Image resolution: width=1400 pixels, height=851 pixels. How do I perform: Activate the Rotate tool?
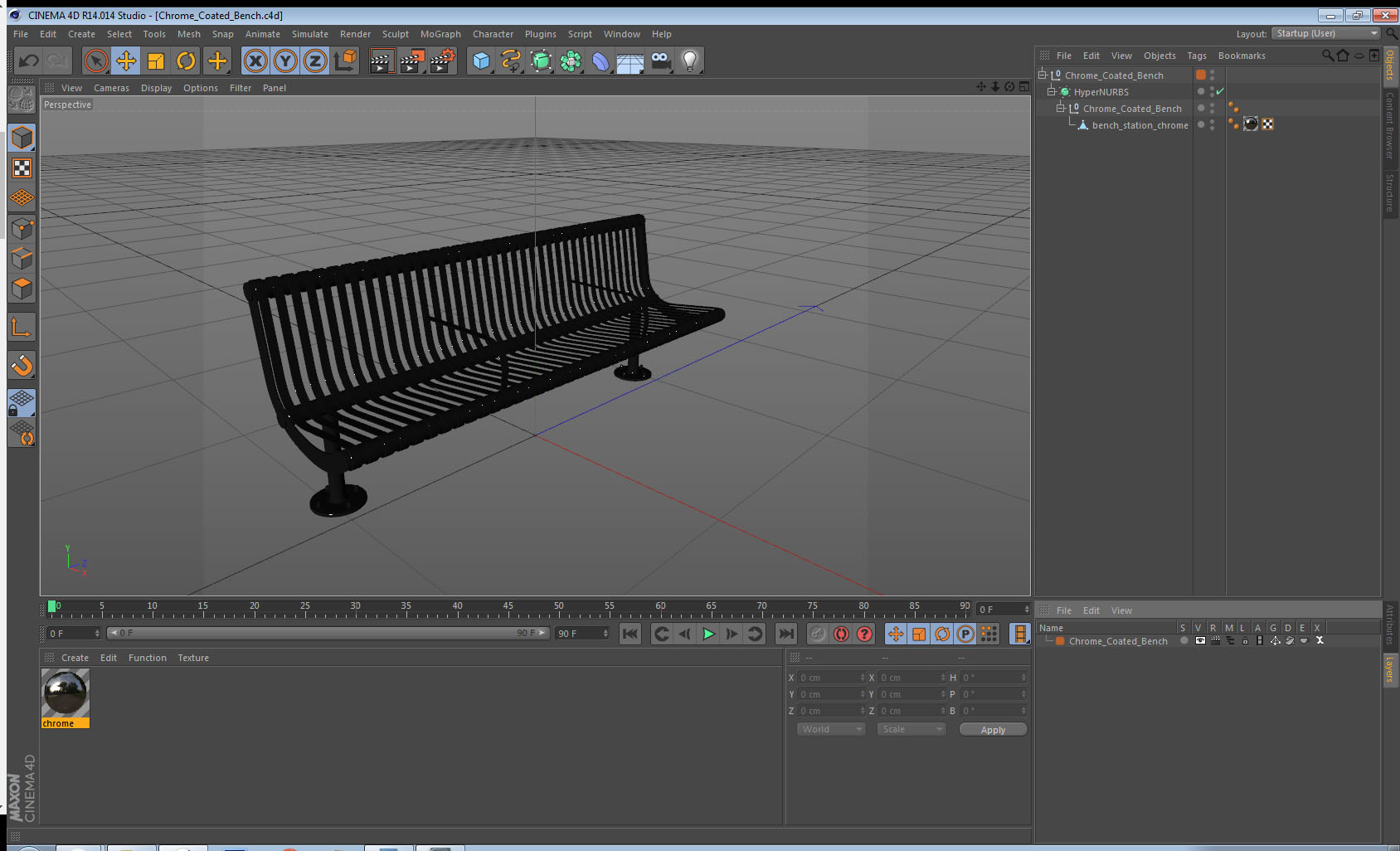tap(186, 61)
